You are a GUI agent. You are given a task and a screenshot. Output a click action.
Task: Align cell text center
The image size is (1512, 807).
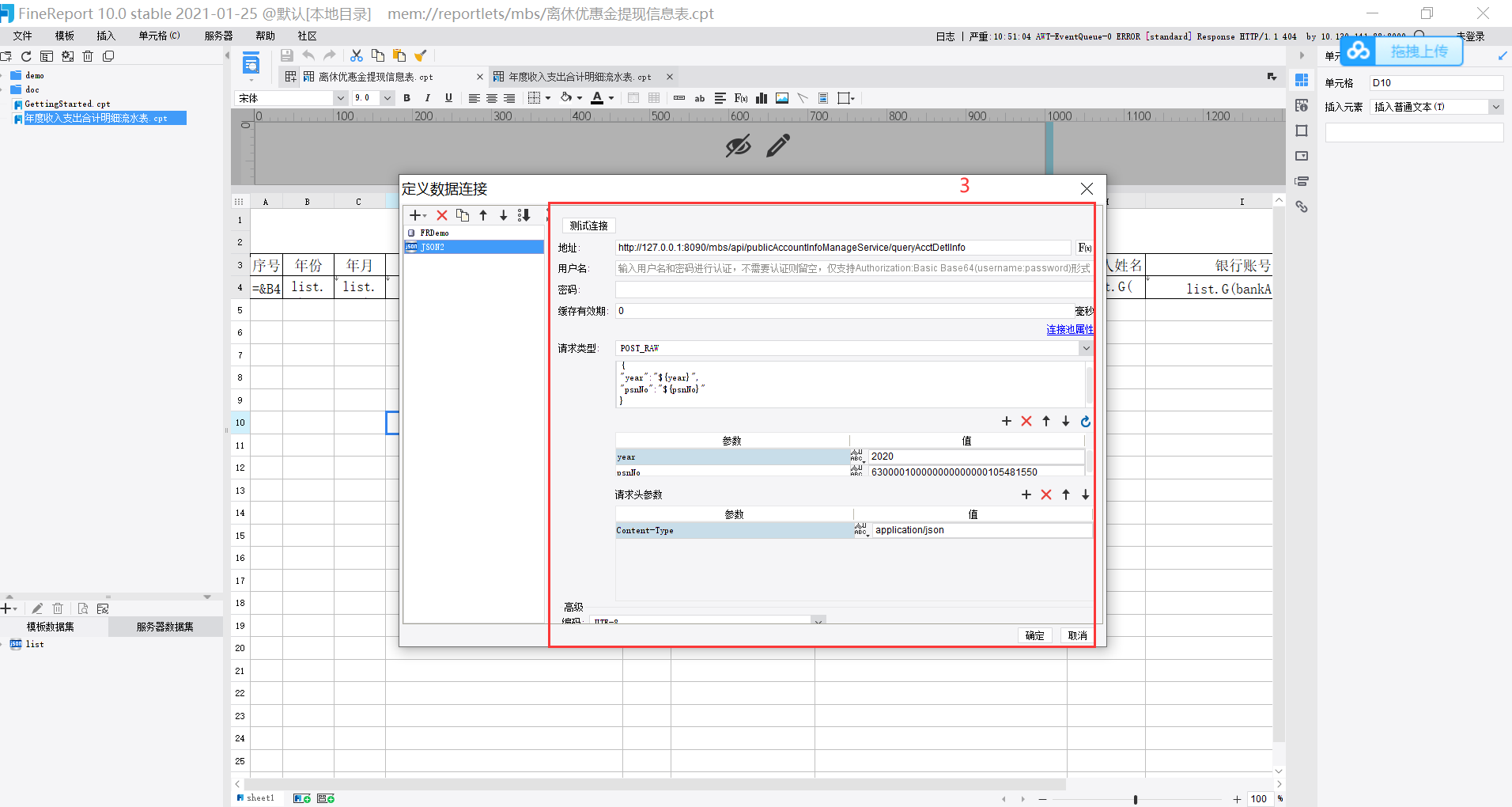[492, 98]
